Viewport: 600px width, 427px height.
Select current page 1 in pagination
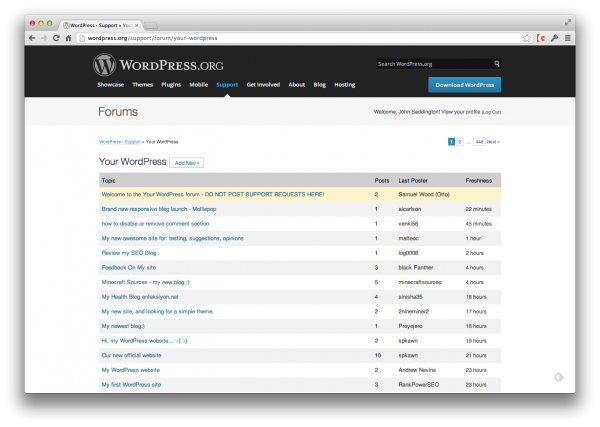[452, 142]
